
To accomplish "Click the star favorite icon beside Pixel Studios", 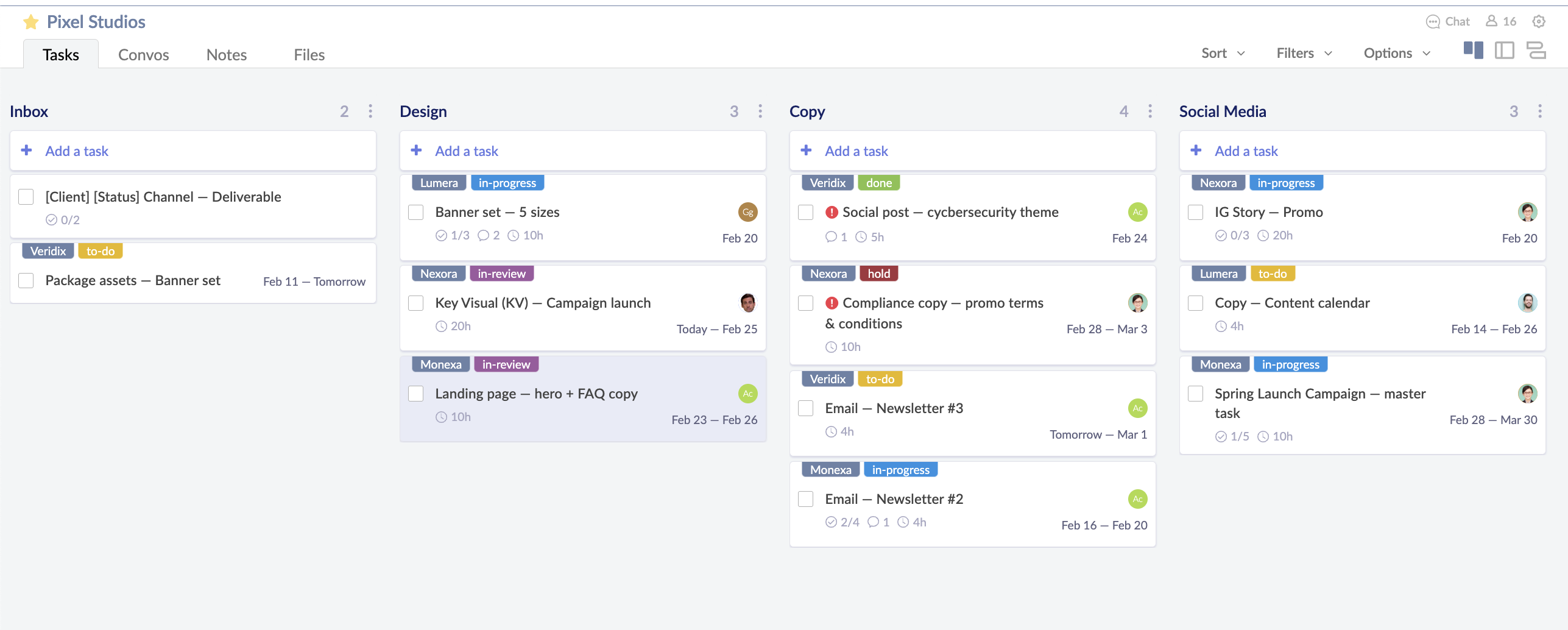I will 30,23.
